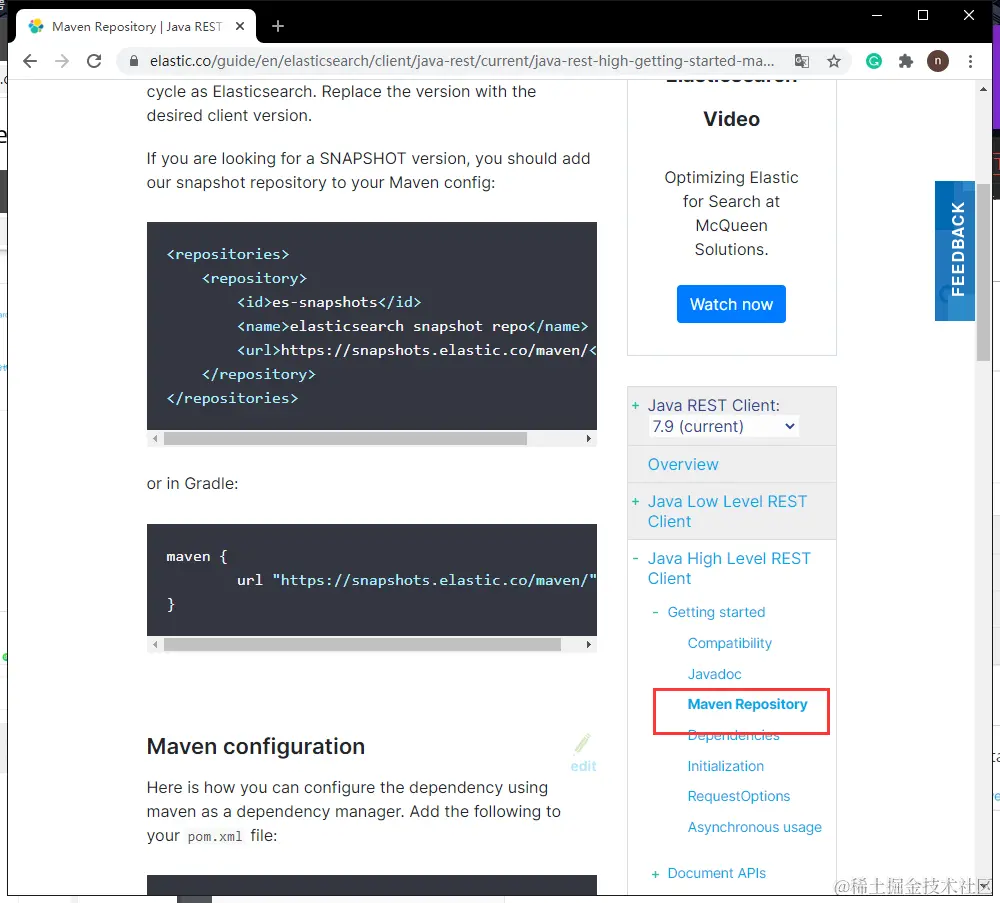Open the Javadoc page link
Image resolution: width=1000 pixels, height=903 pixels.
pyautogui.click(x=714, y=674)
